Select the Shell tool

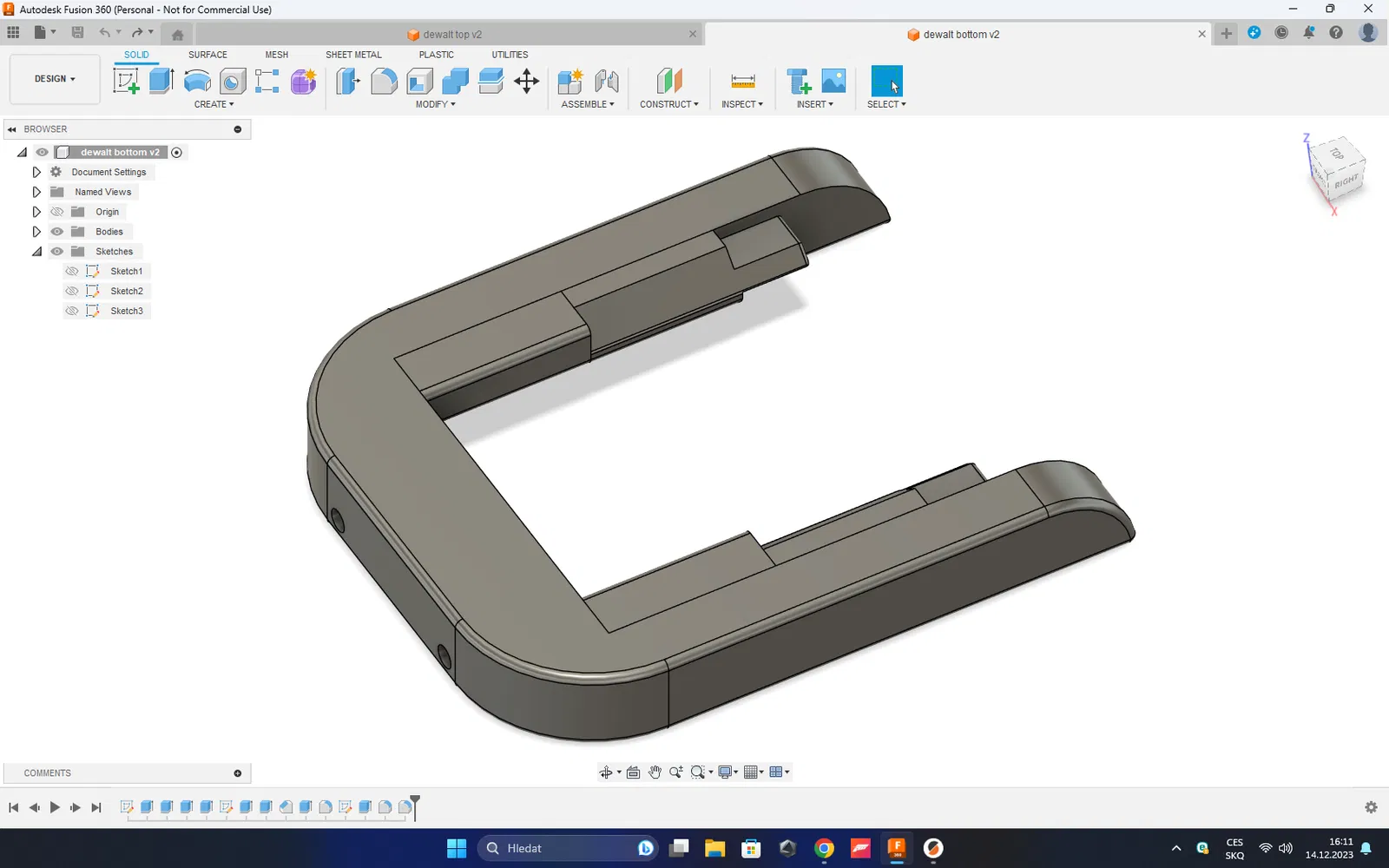pos(419,82)
